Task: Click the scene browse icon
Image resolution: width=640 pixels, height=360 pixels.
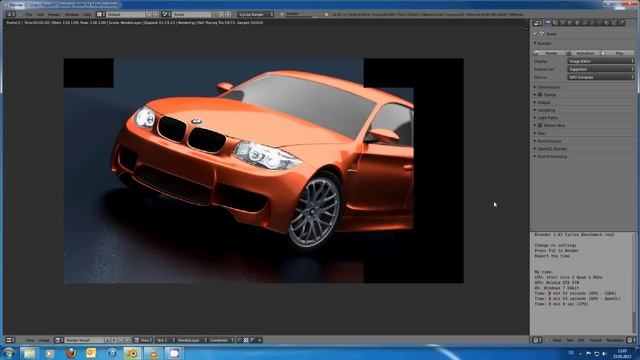Action: [x=166, y=14]
